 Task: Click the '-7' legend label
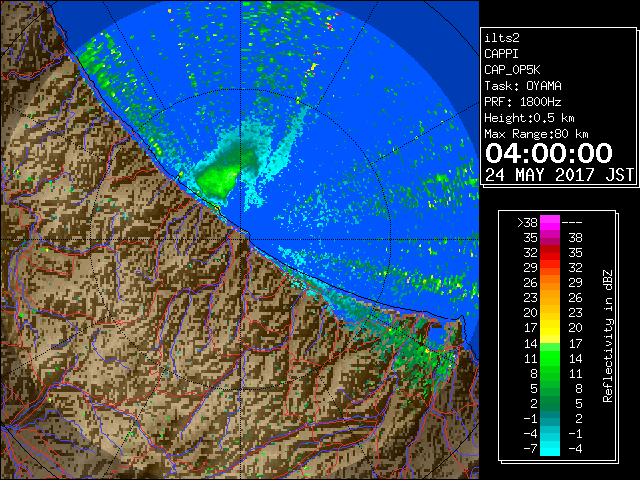pyautogui.click(x=530, y=449)
